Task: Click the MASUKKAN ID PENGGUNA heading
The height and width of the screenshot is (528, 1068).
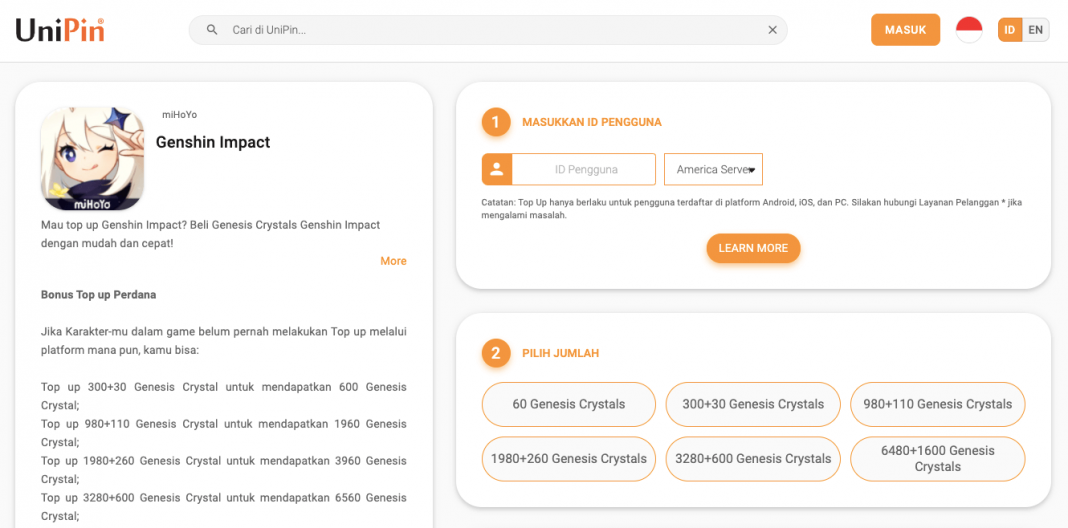Action: click(x=591, y=122)
